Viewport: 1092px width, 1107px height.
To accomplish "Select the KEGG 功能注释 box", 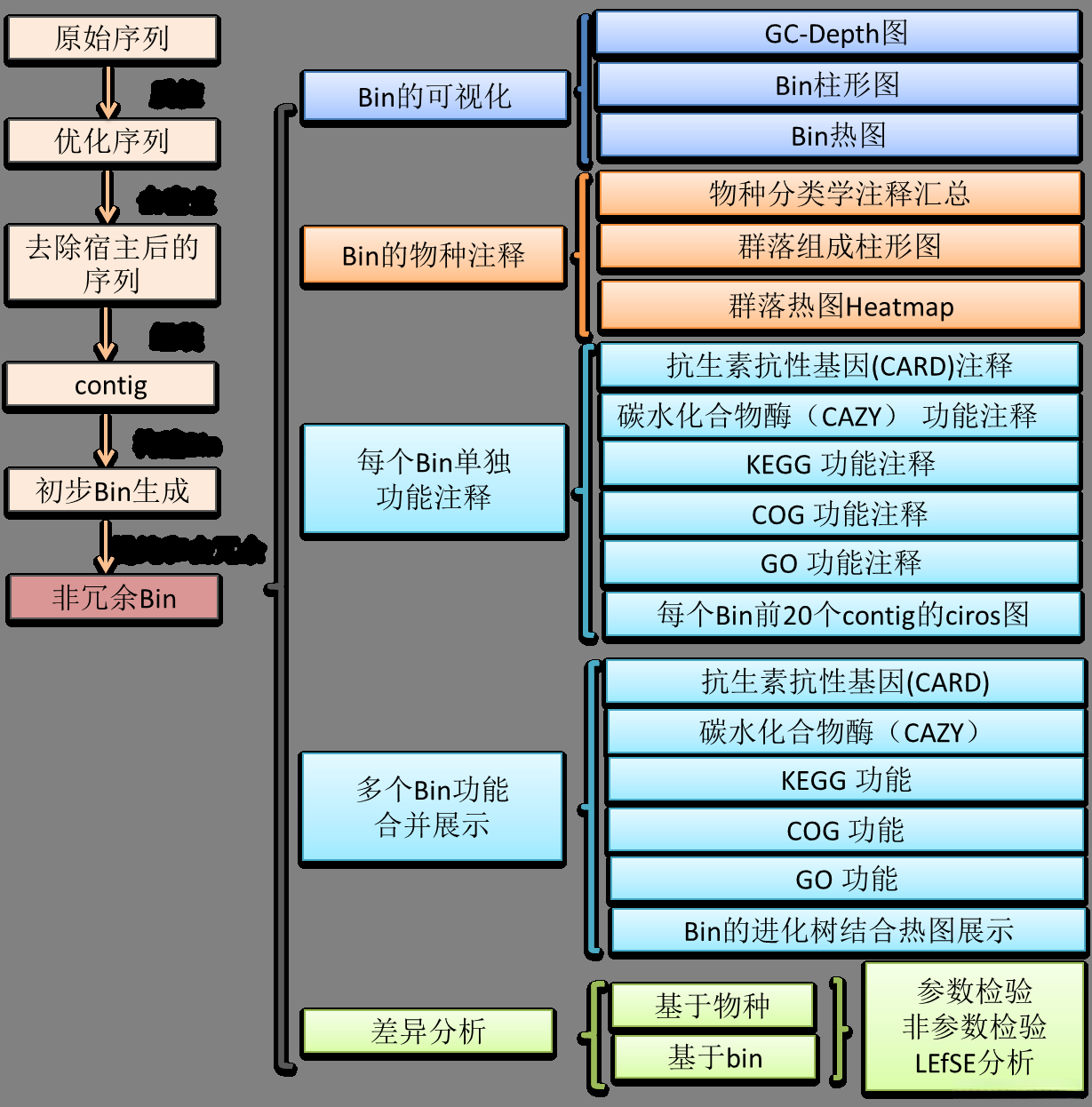I will pos(841,463).
